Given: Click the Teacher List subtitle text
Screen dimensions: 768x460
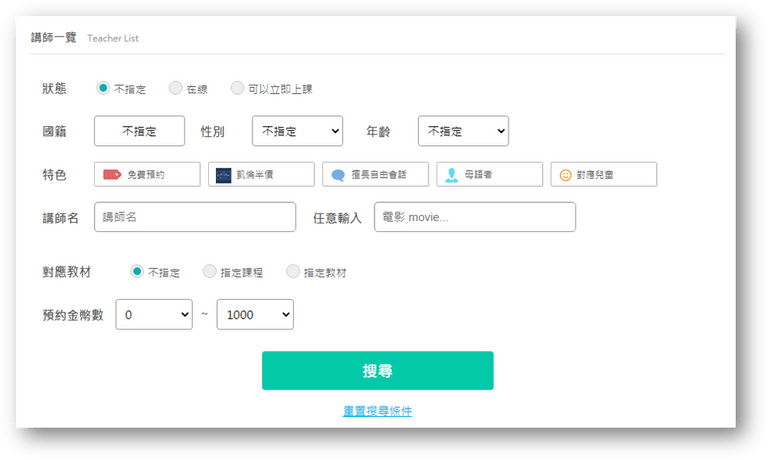Looking at the screenshot, I should click(x=113, y=38).
